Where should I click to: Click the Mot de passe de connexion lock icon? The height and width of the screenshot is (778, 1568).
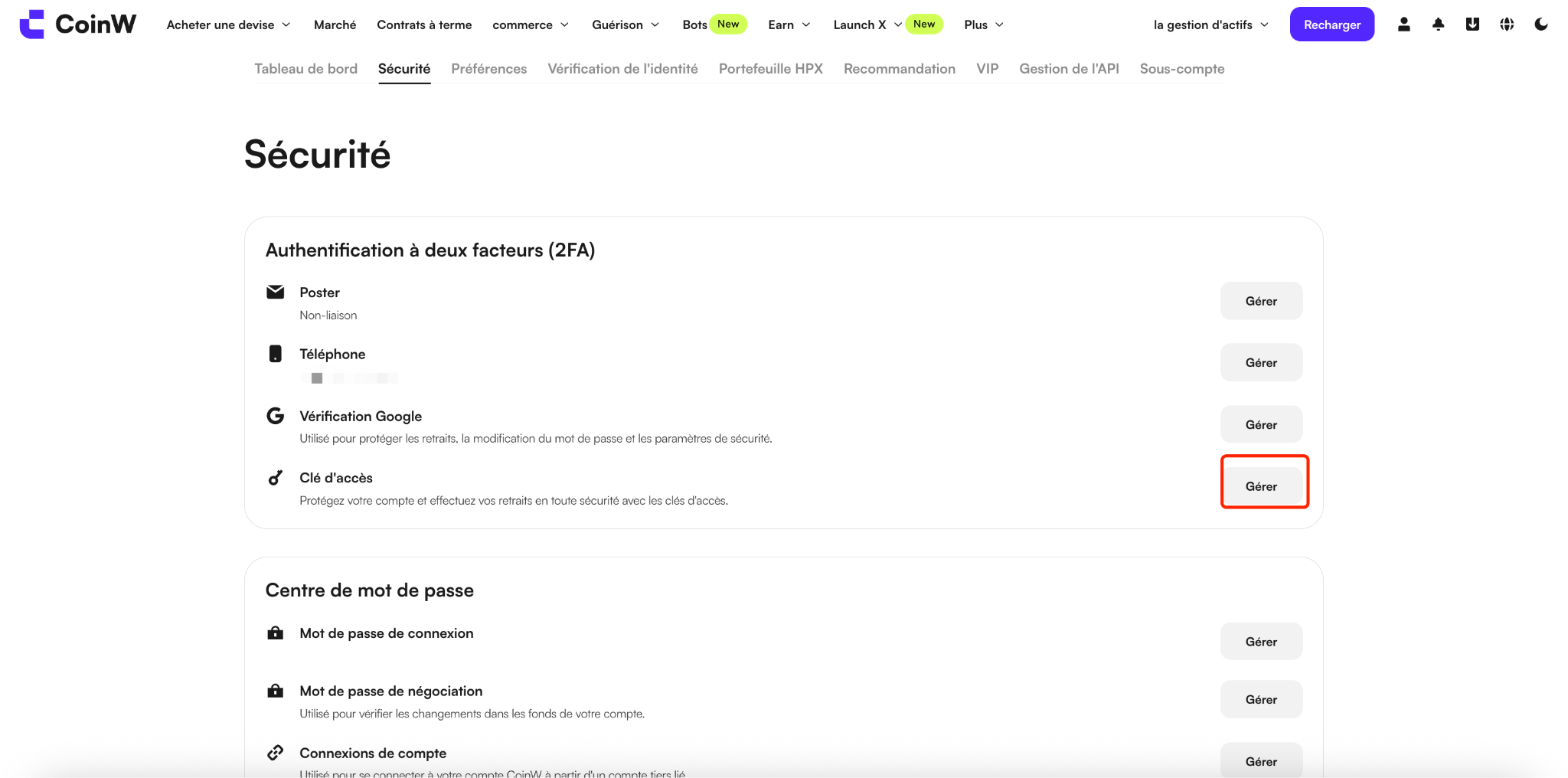(x=275, y=633)
